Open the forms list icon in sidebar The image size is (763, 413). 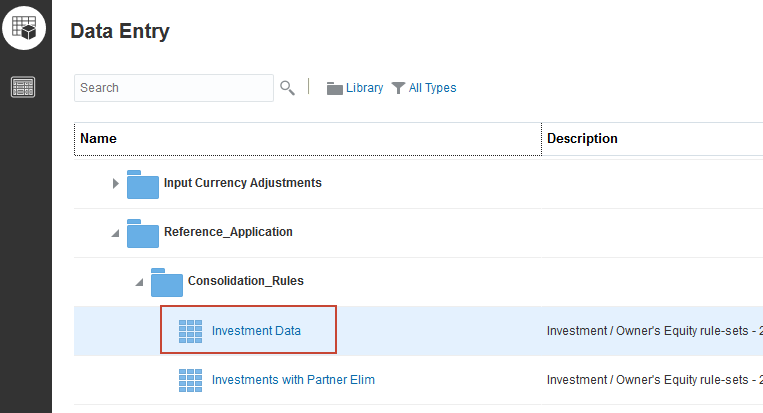coord(24,87)
